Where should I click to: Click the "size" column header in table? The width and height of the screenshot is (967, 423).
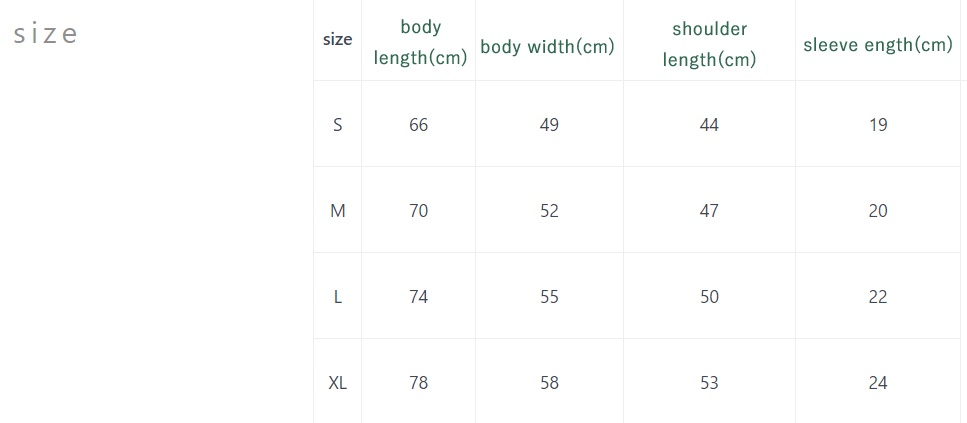(x=338, y=40)
